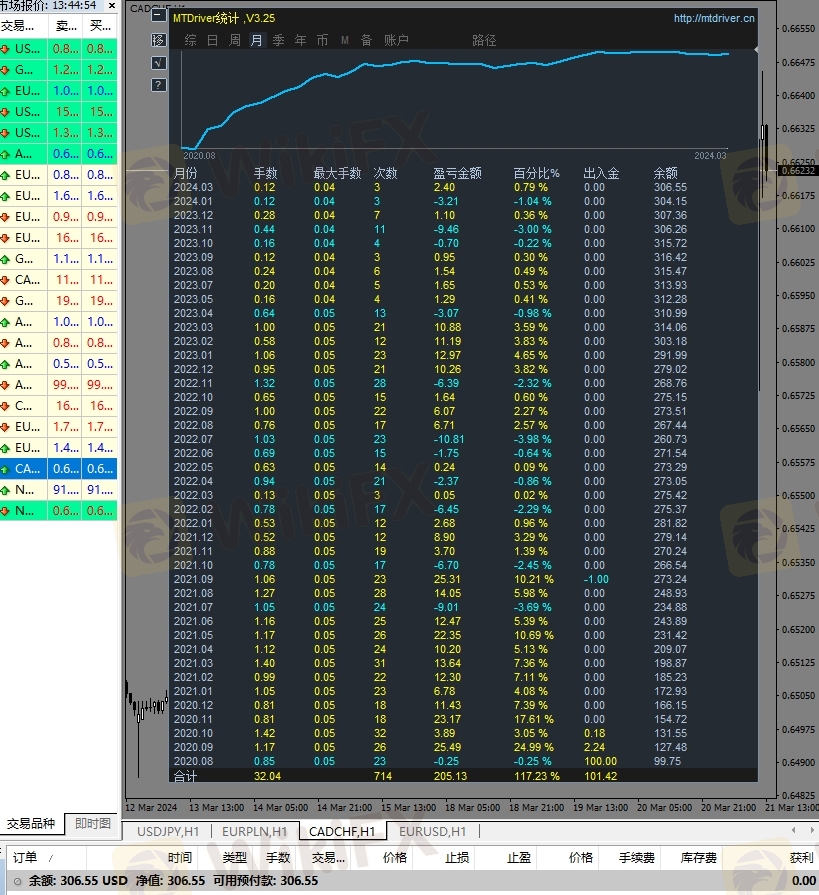Switch to the 币 currency tab

click(x=322, y=40)
